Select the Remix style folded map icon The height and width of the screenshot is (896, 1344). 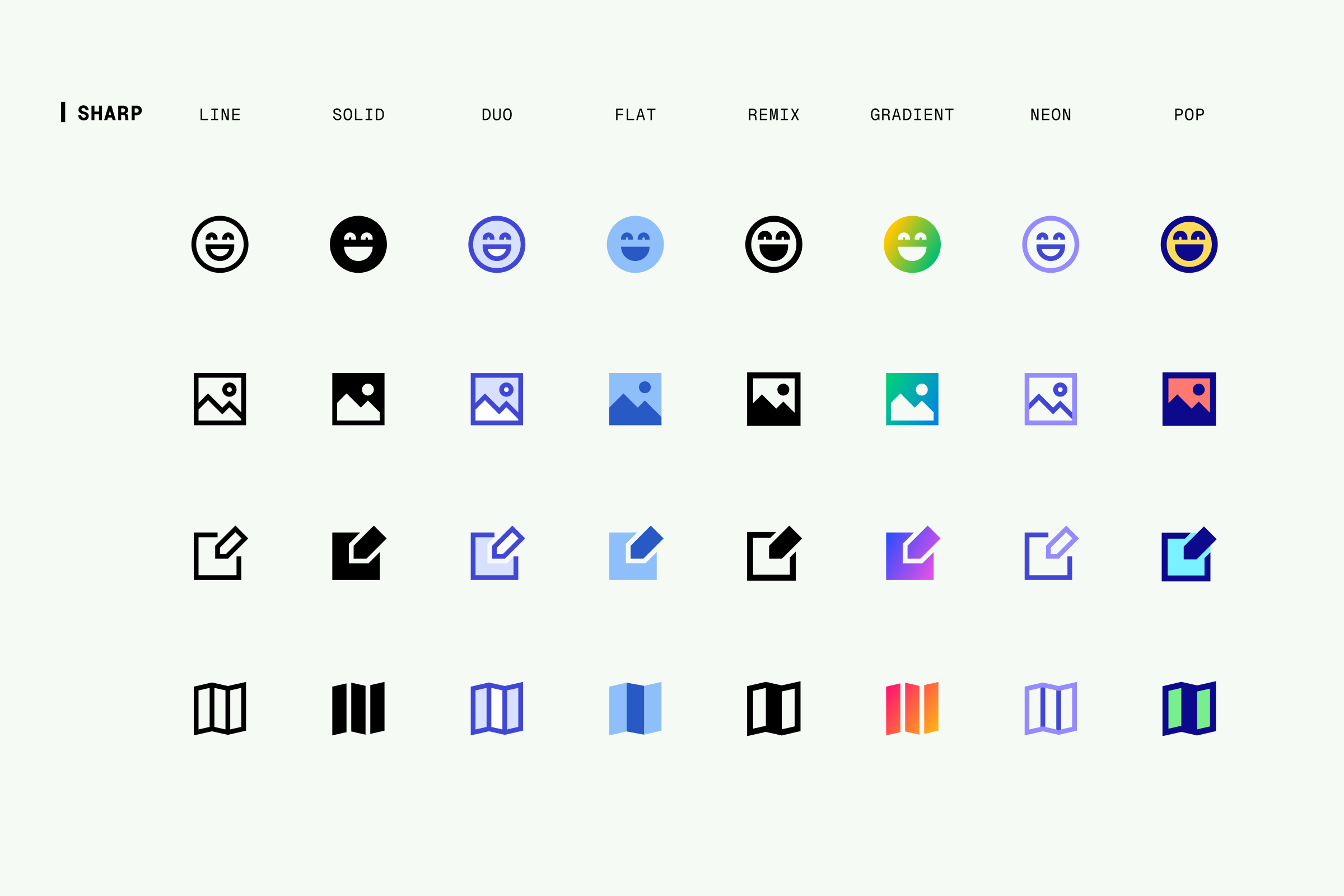(774, 708)
